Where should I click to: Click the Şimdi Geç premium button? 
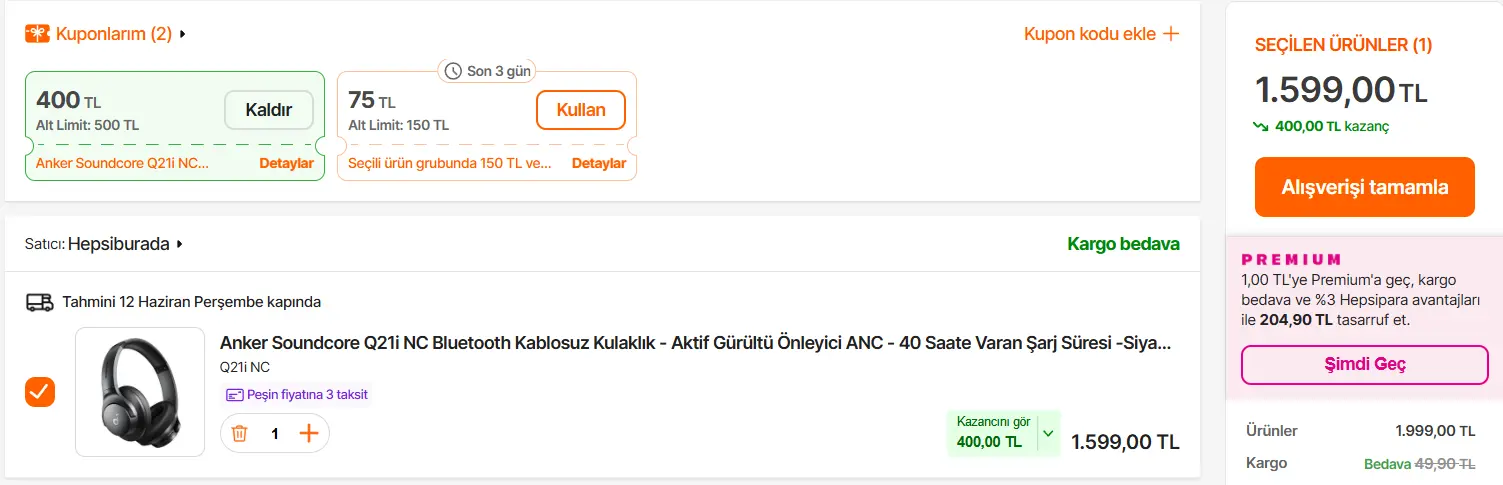tap(1365, 365)
